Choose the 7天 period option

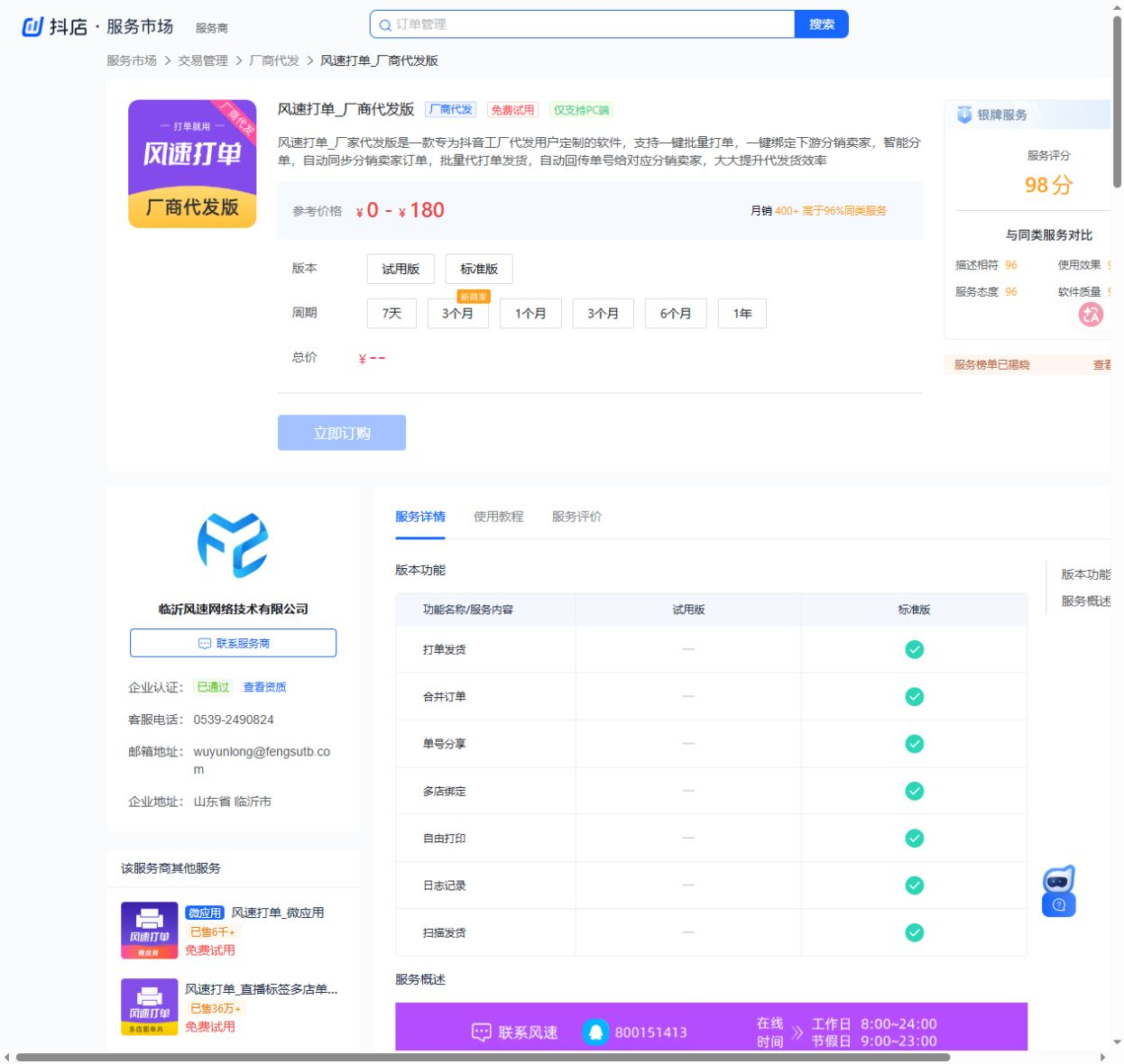pyautogui.click(x=392, y=313)
